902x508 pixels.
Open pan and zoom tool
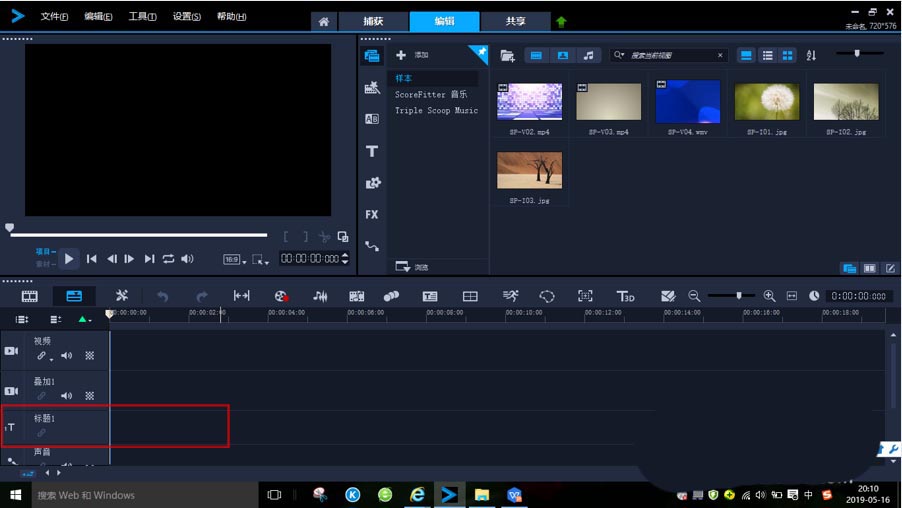click(x=585, y=296)
